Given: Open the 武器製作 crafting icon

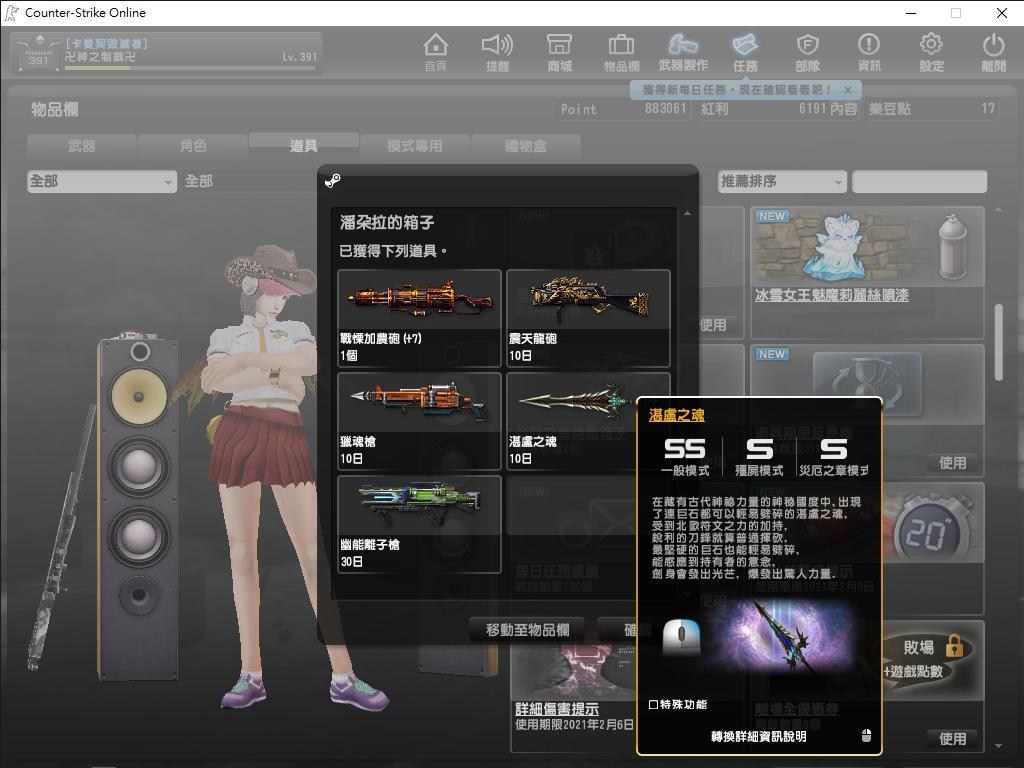Looking at the screenshot, I should 683,52.
